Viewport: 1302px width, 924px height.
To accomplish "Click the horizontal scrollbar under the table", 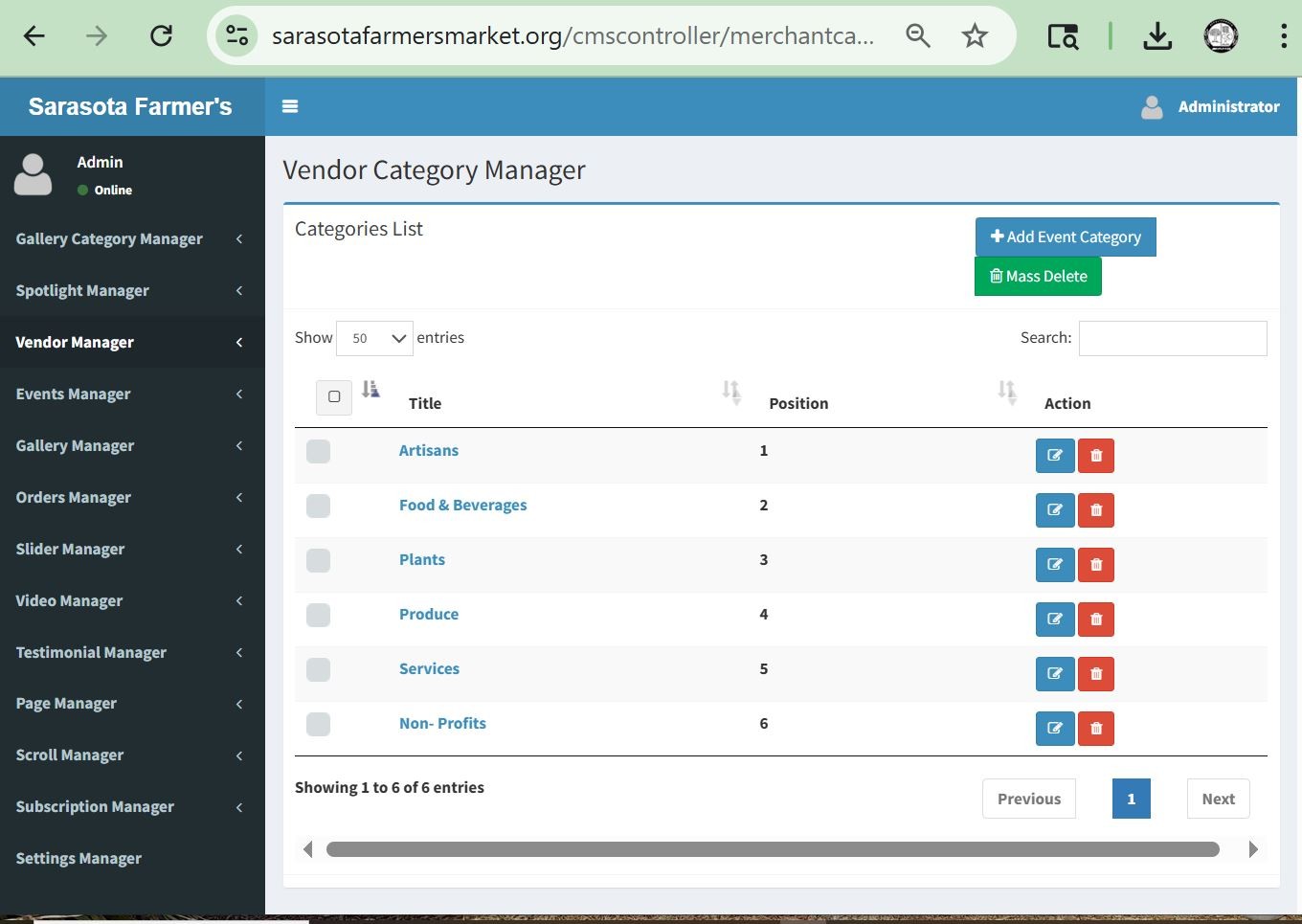I will [x=772, y=849].
